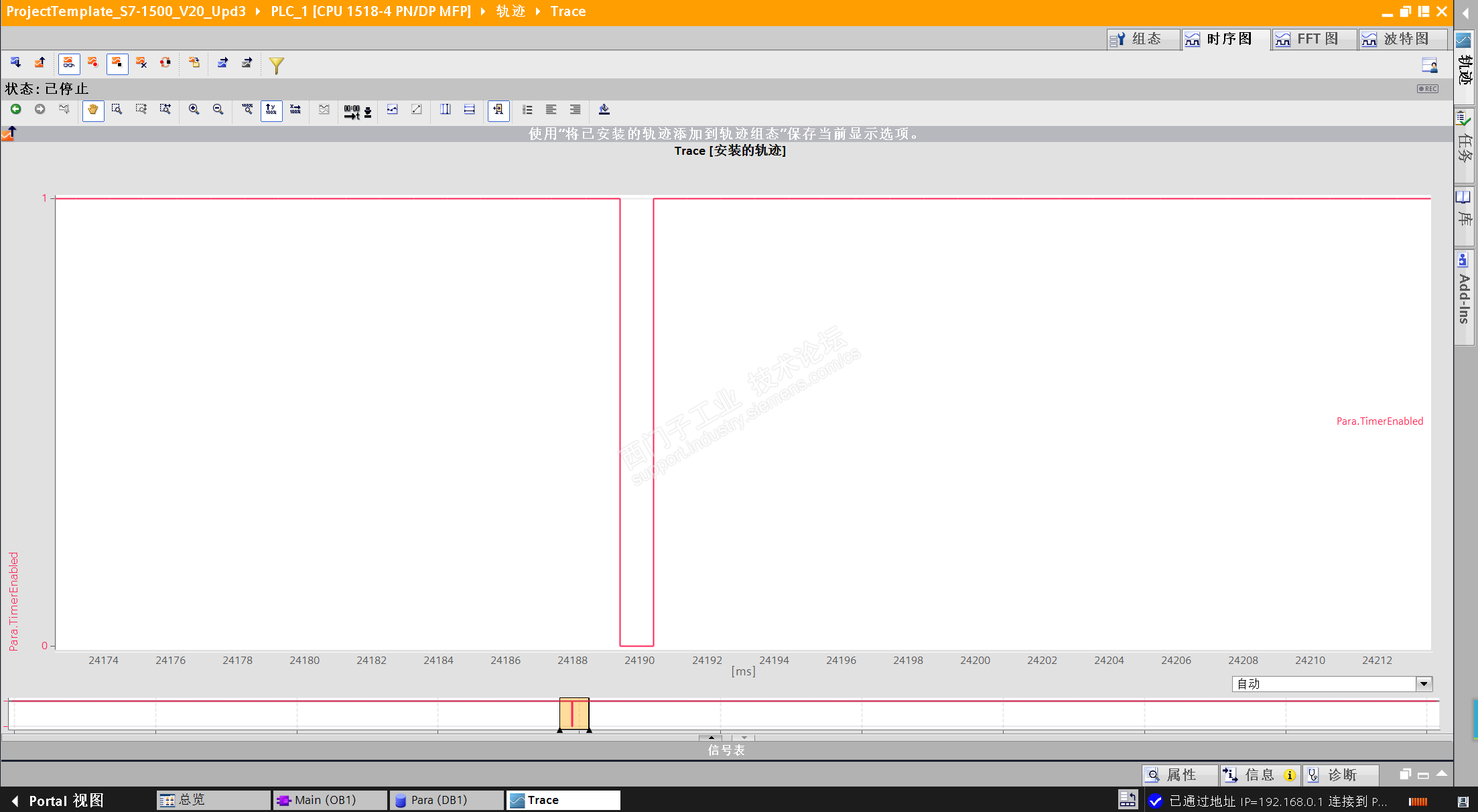Open the 诊断 inspector tab
This screenshot has width=1478, height=812.
1340,775
